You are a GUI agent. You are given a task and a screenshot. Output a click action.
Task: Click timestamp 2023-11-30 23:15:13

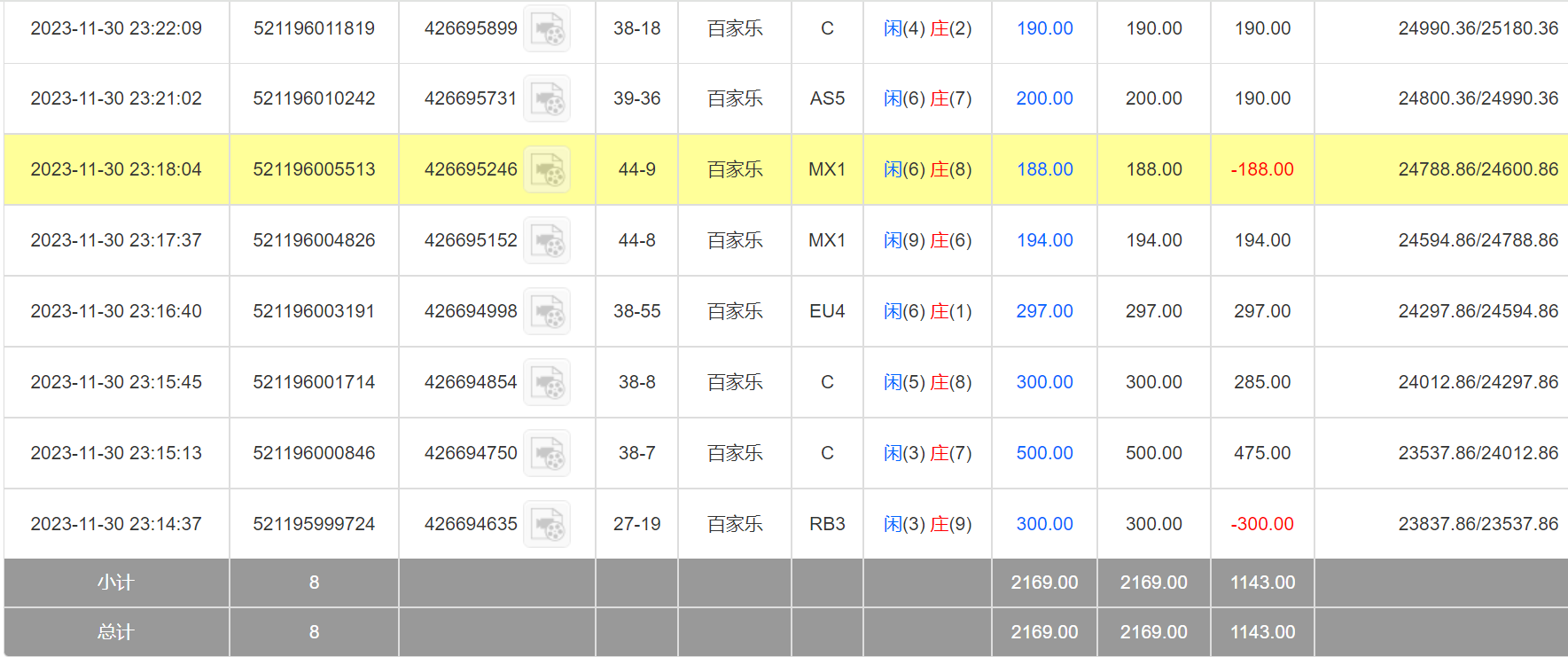pos(116,453)
